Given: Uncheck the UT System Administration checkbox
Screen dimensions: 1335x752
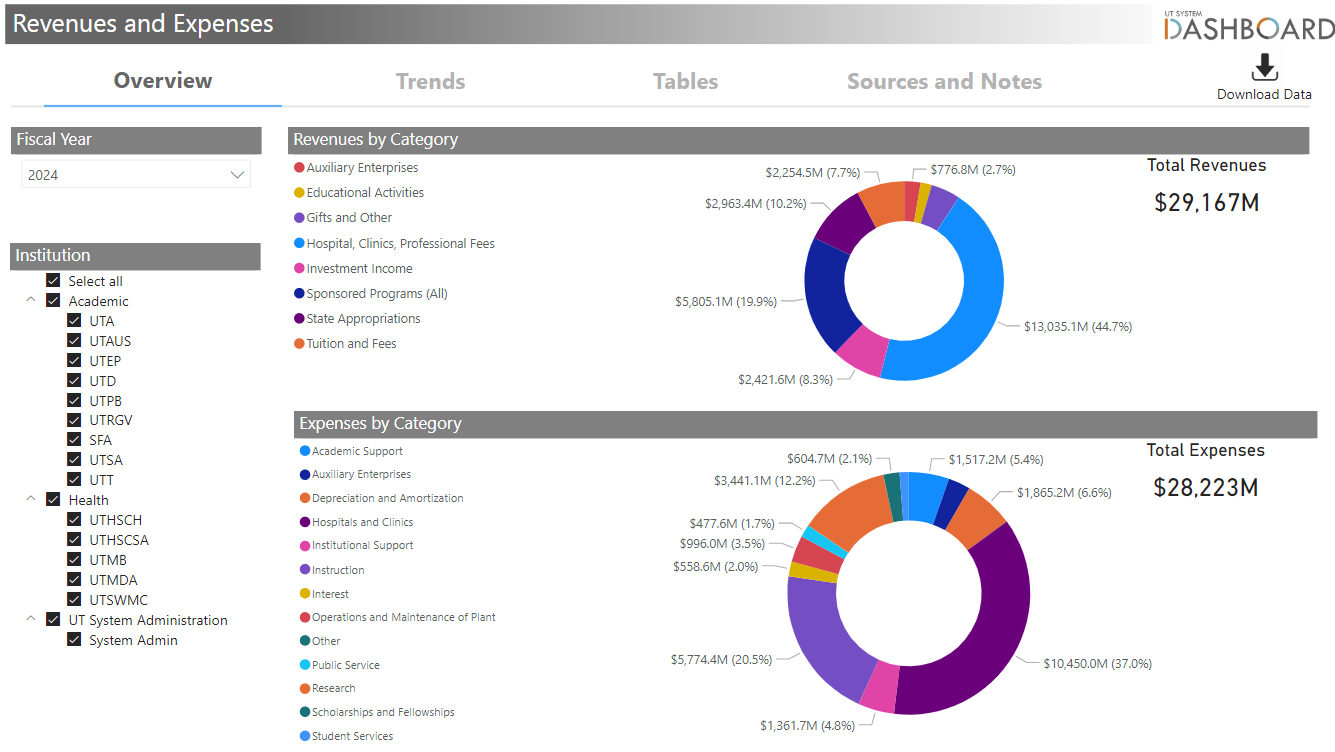Looking at the screenshot, I should pos(54,619).
